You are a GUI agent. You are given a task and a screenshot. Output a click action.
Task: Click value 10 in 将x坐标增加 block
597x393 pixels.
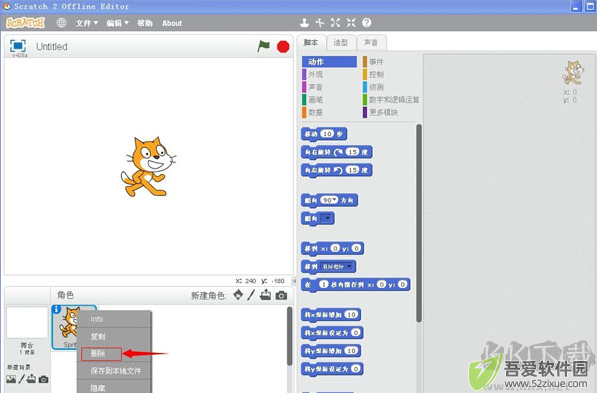pyautogui.click(x=351, y=315)
